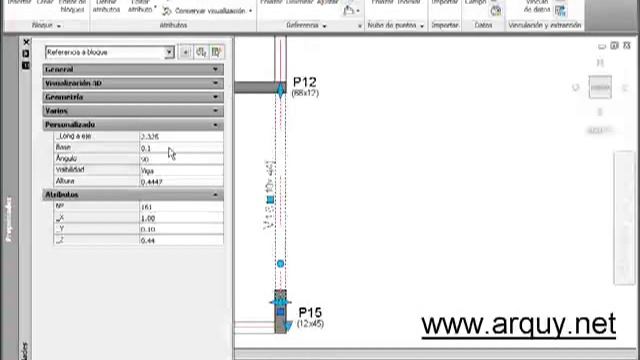
Task: Change the Visibilidad value 'Viga'
Action: tap(181, 170)
